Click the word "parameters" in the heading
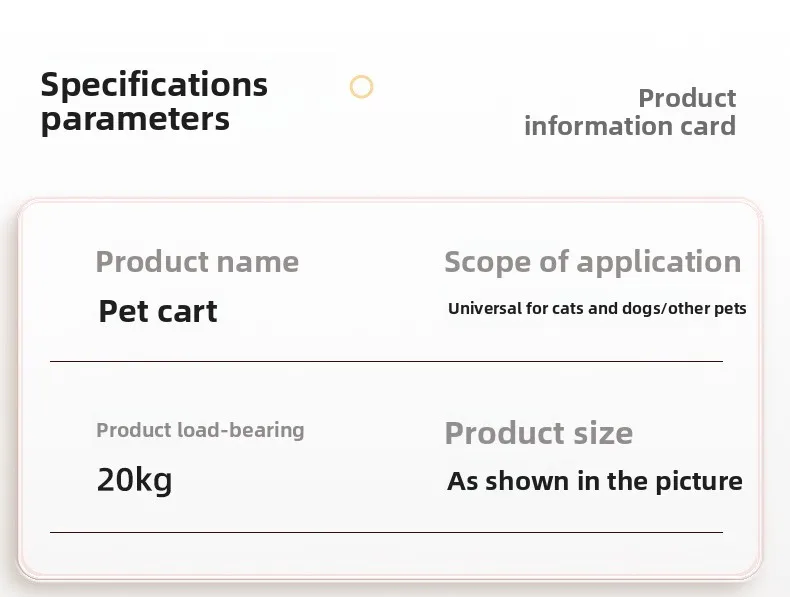Viewport: 790px width, 597px height. click(x=135, y=120)
